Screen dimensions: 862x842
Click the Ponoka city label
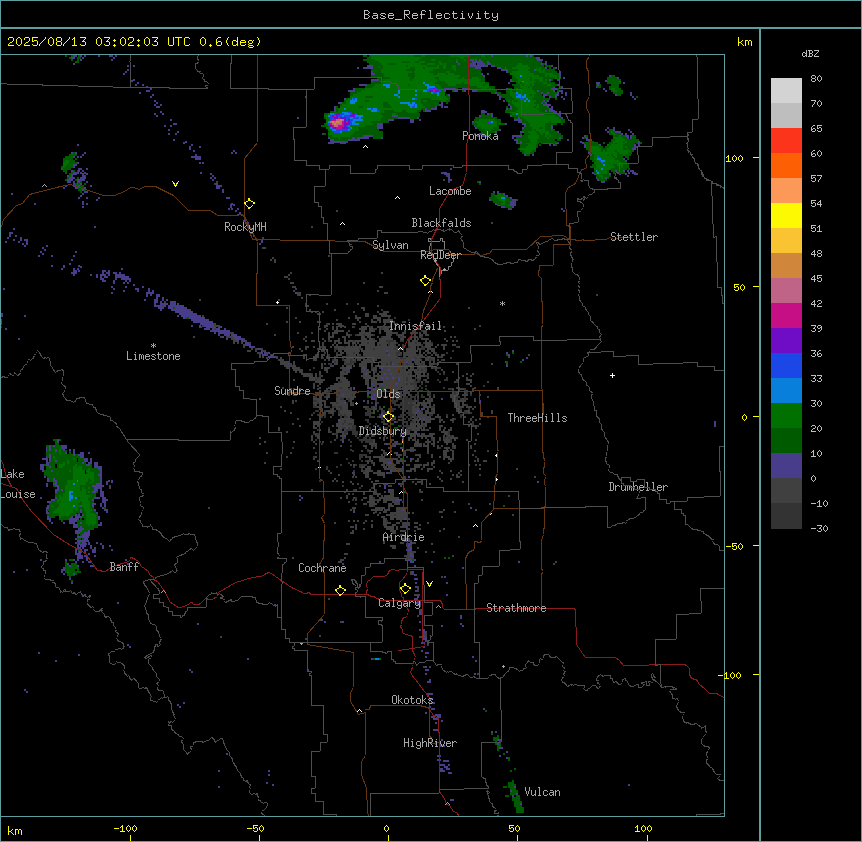[480, 136]
